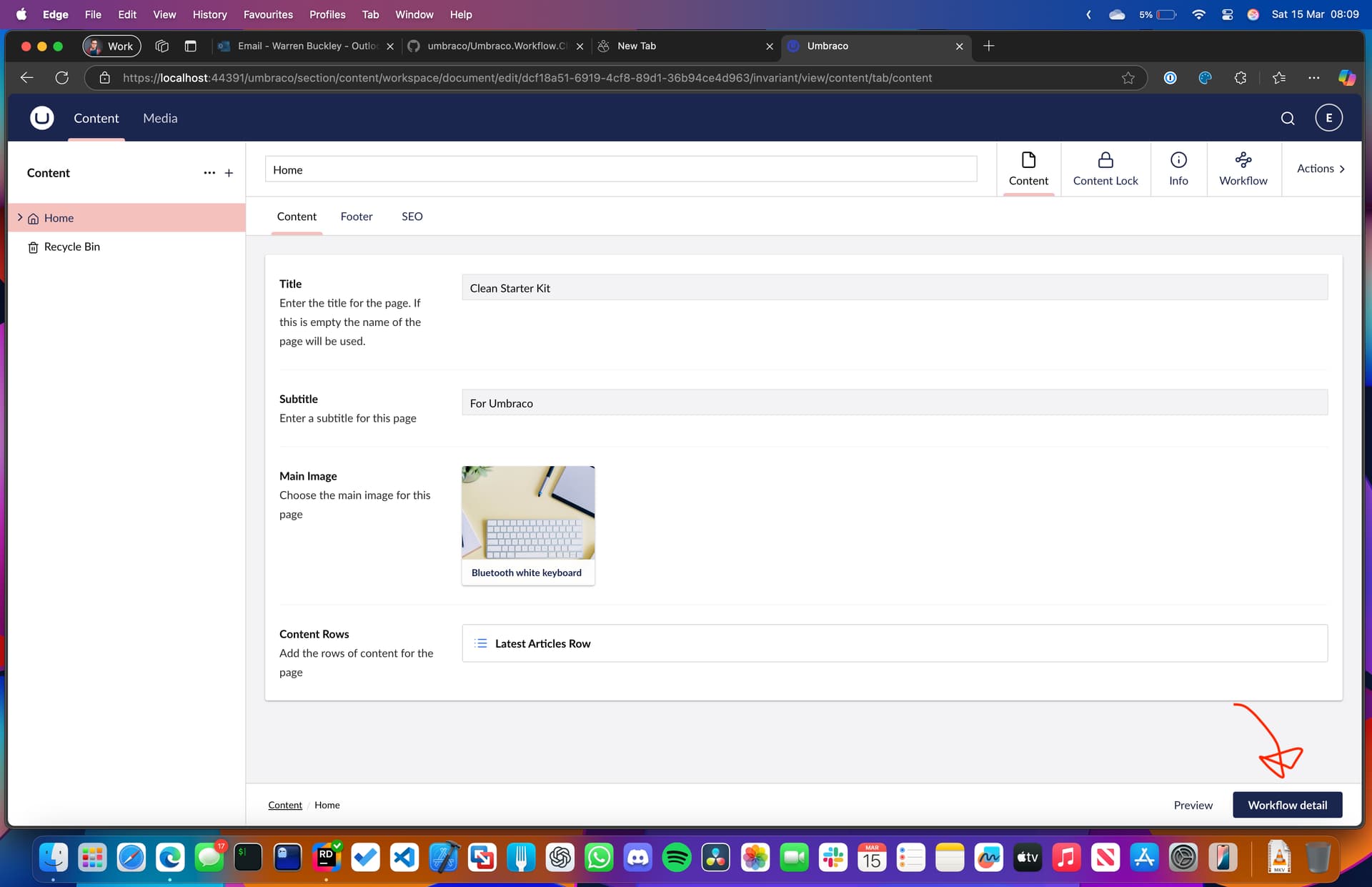The height and width of the screenshot is (887, 1372).
Task: Open the Favourites list icon
Action: point(1278,78)
